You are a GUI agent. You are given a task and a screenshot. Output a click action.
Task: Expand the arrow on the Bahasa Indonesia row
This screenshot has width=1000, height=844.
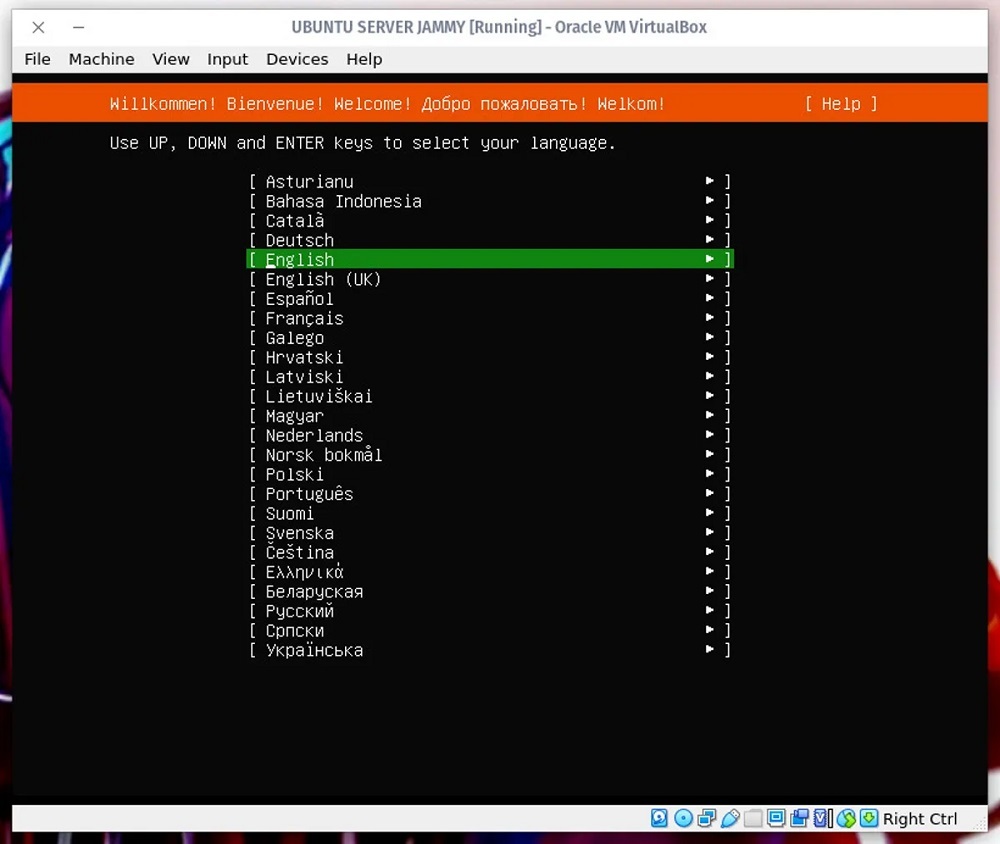point(710,200)
